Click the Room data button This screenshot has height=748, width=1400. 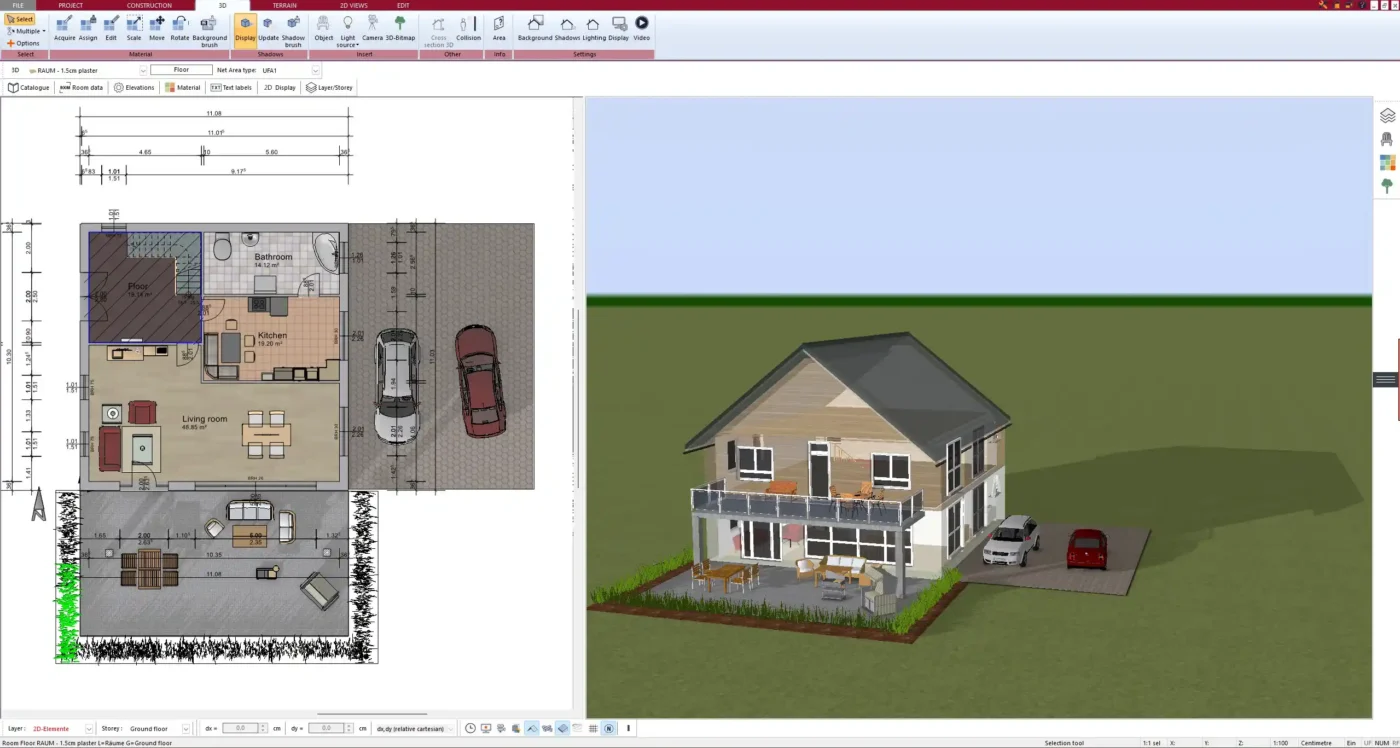coord(80,87)
